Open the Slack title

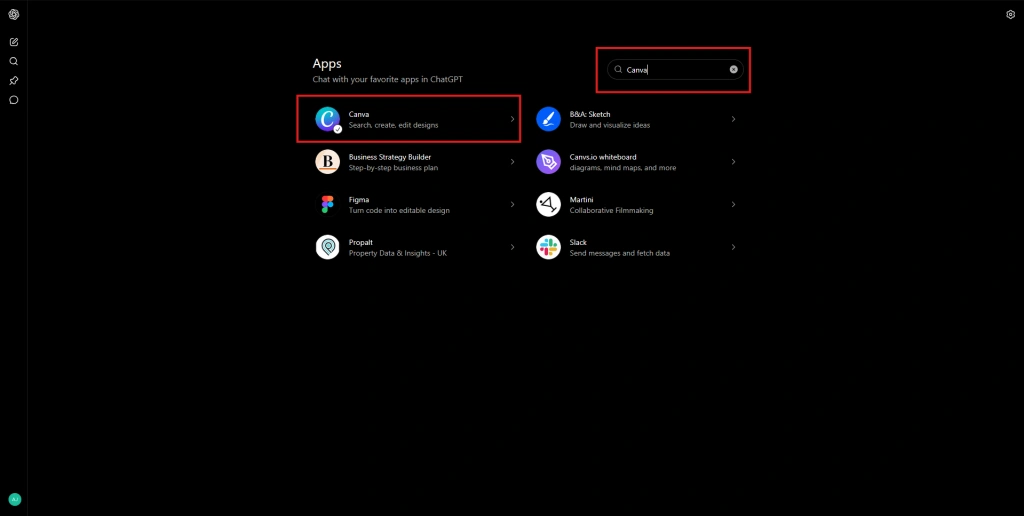click(578, 242)
